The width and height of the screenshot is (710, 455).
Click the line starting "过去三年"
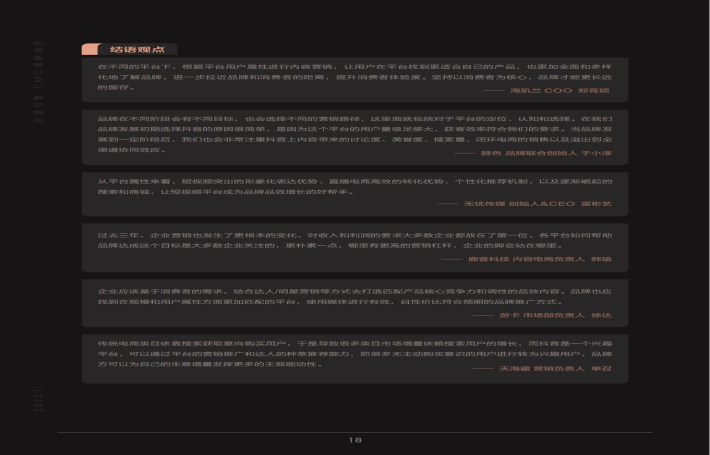[355, 235]
